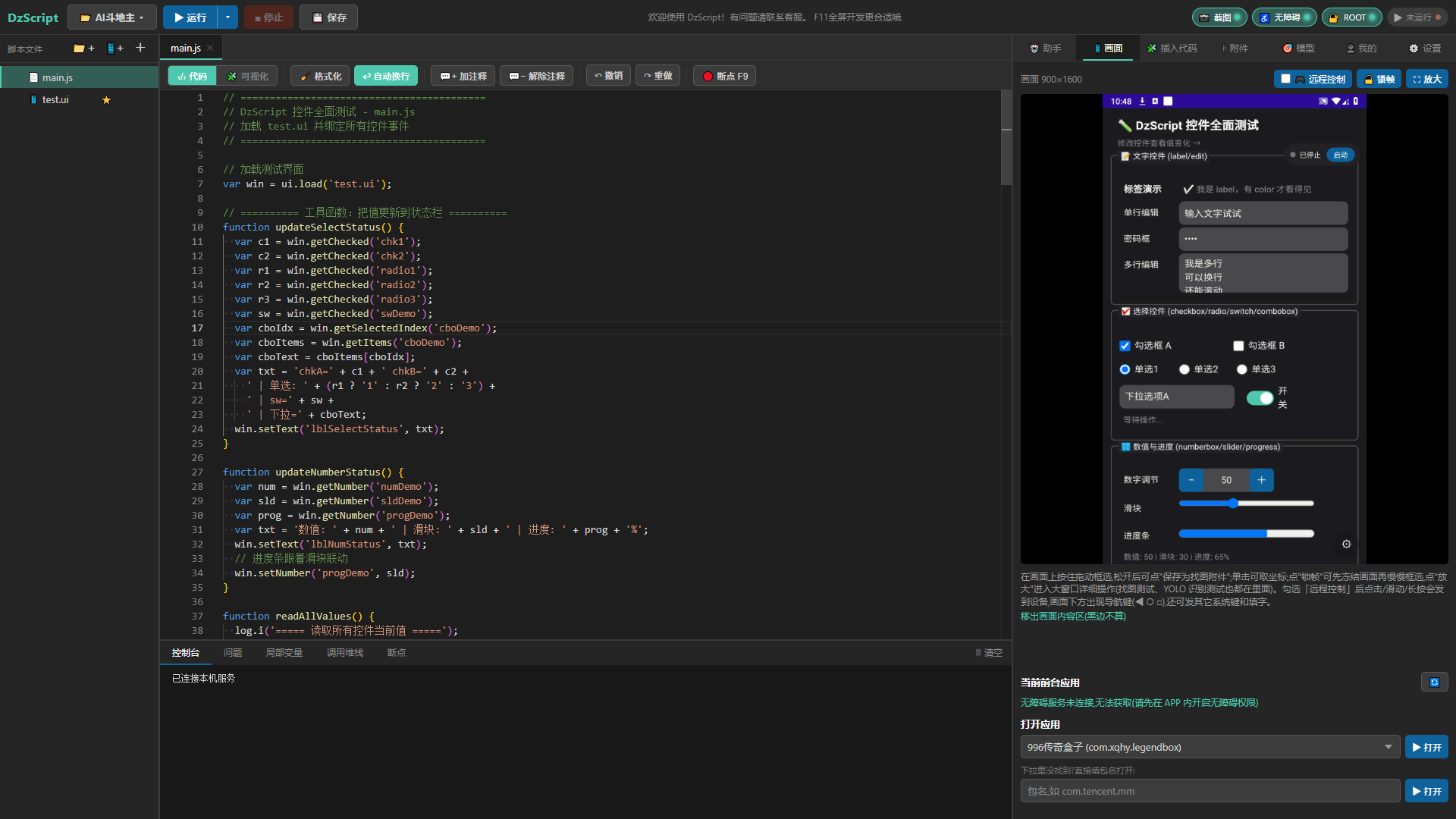
Task: Click the 多行编辑 multiline text area
Action: [1263, 273]
